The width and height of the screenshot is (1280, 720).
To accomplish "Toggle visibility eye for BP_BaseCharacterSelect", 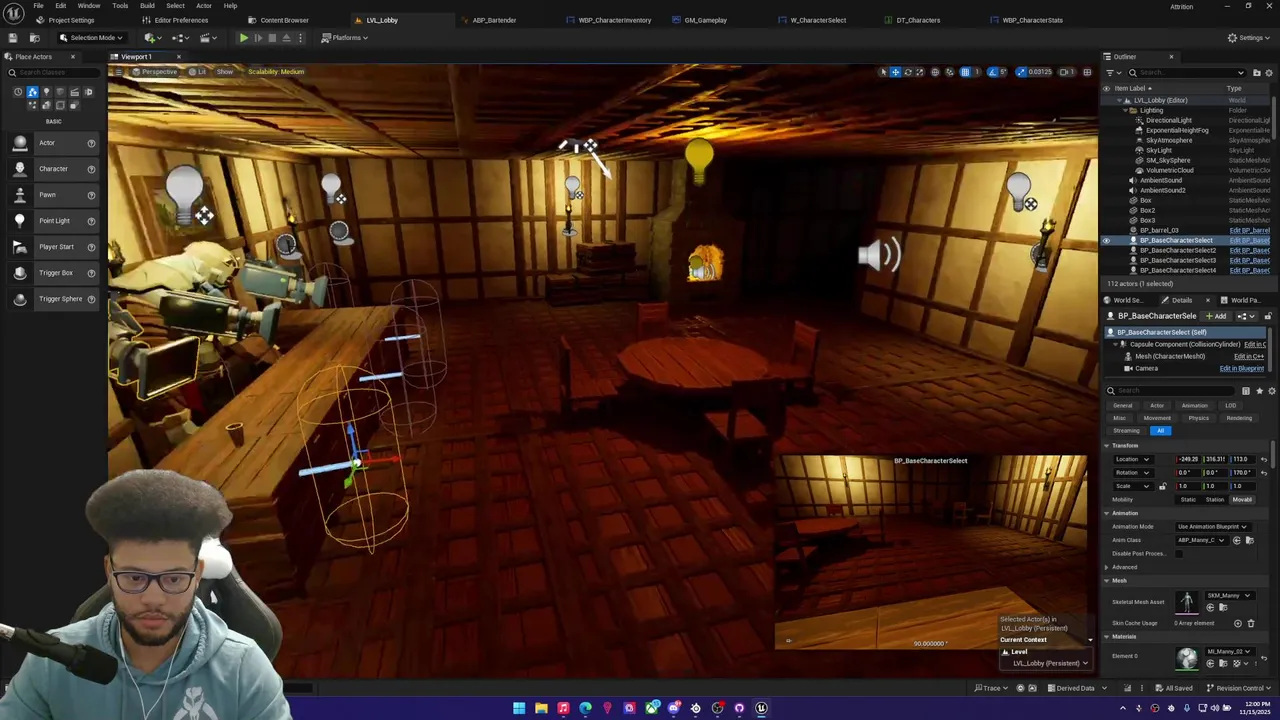I will point(1106,241).
